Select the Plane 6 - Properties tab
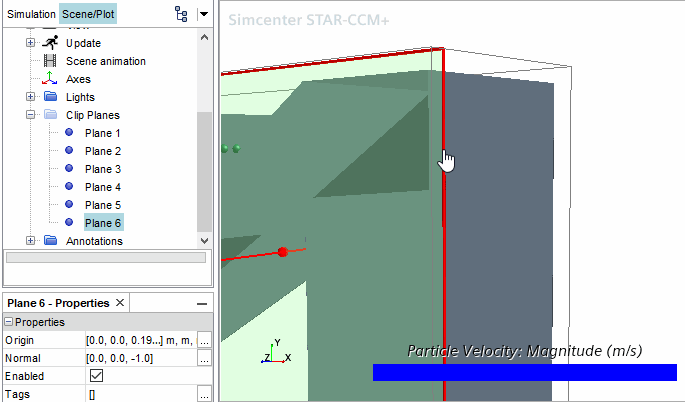Screen dimensions: 685x402 [59, 303]
